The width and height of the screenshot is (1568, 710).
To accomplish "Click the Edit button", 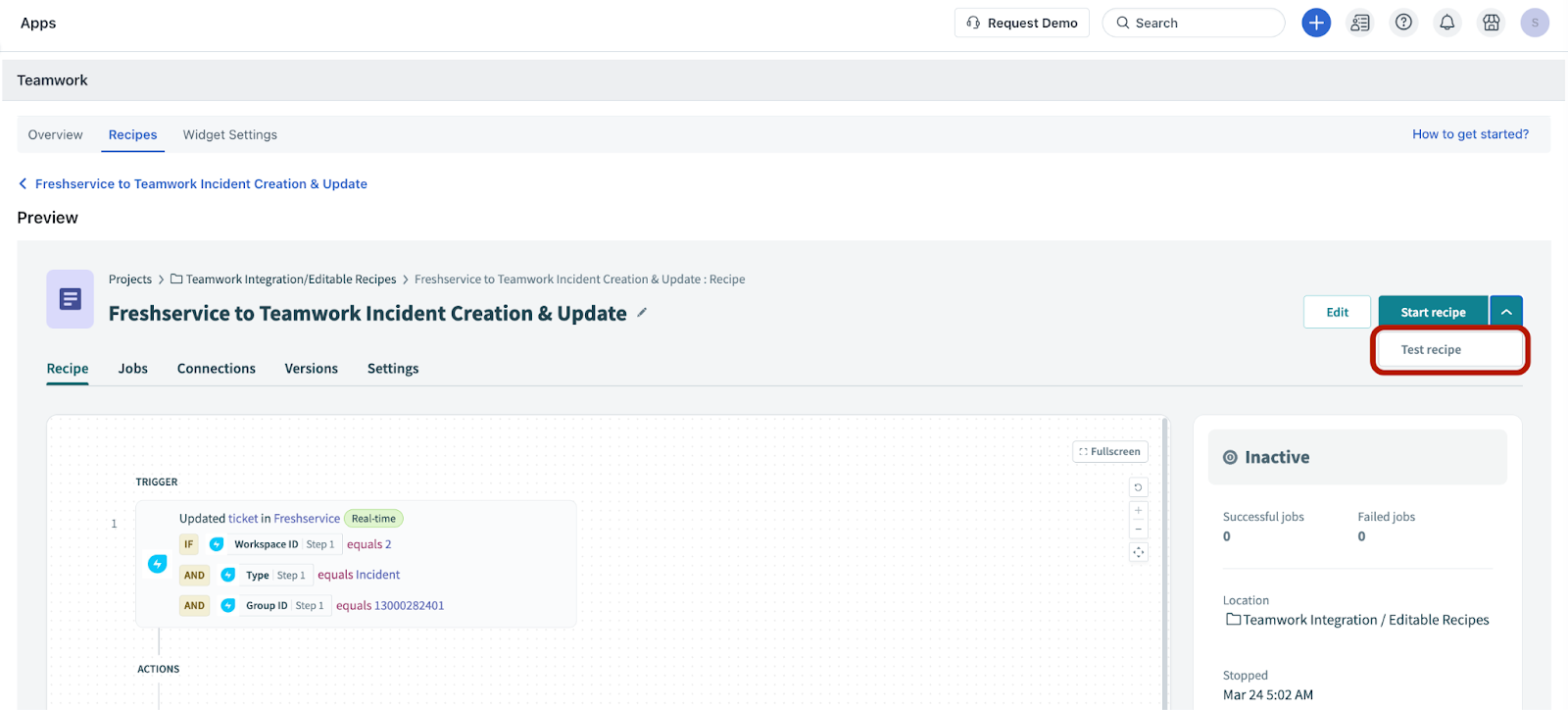I will pyautogui.click(x=1338, y=312).
